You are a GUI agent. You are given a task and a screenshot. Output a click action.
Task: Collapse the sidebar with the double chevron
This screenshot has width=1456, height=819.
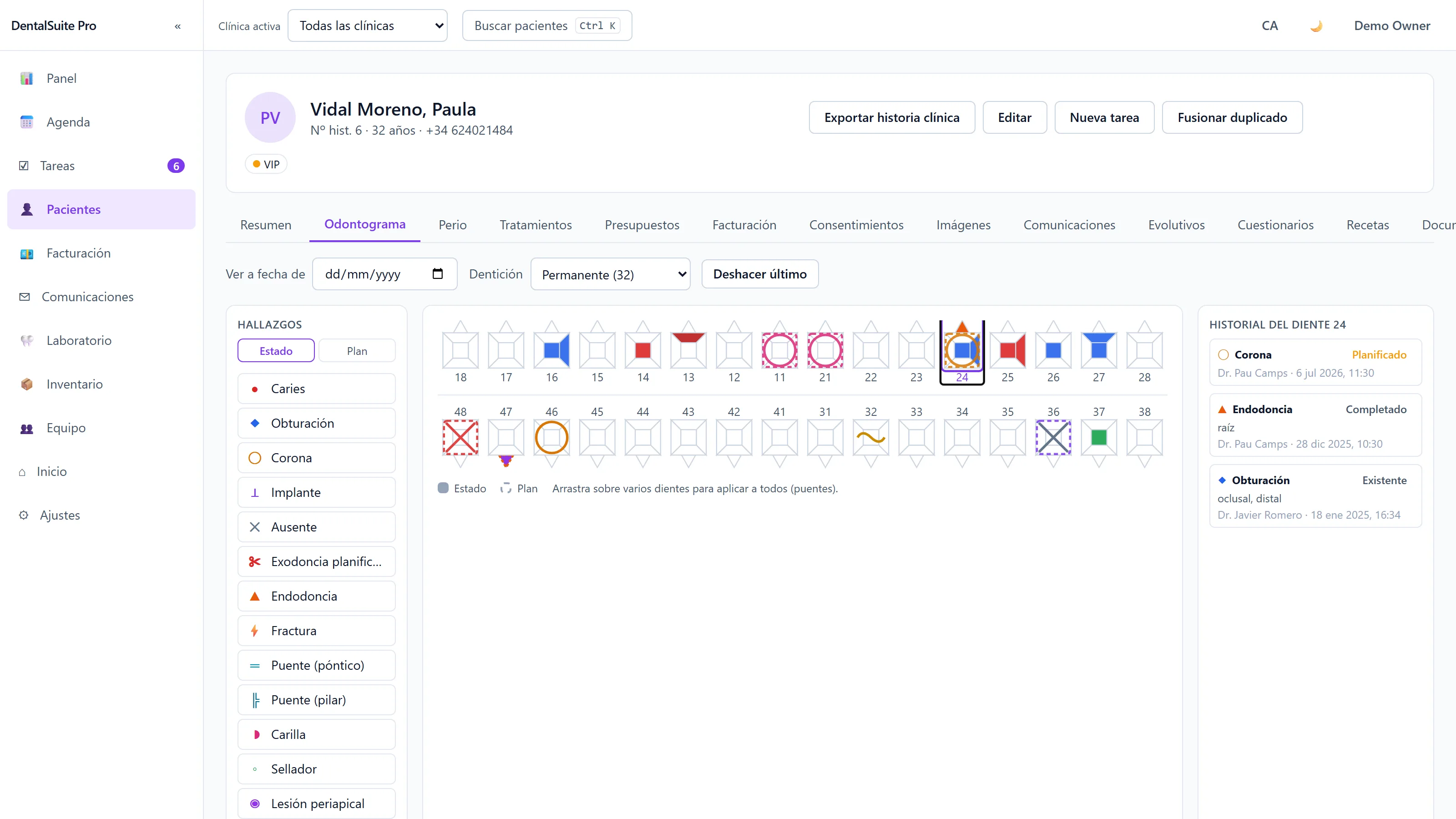(x=177, y=26)
